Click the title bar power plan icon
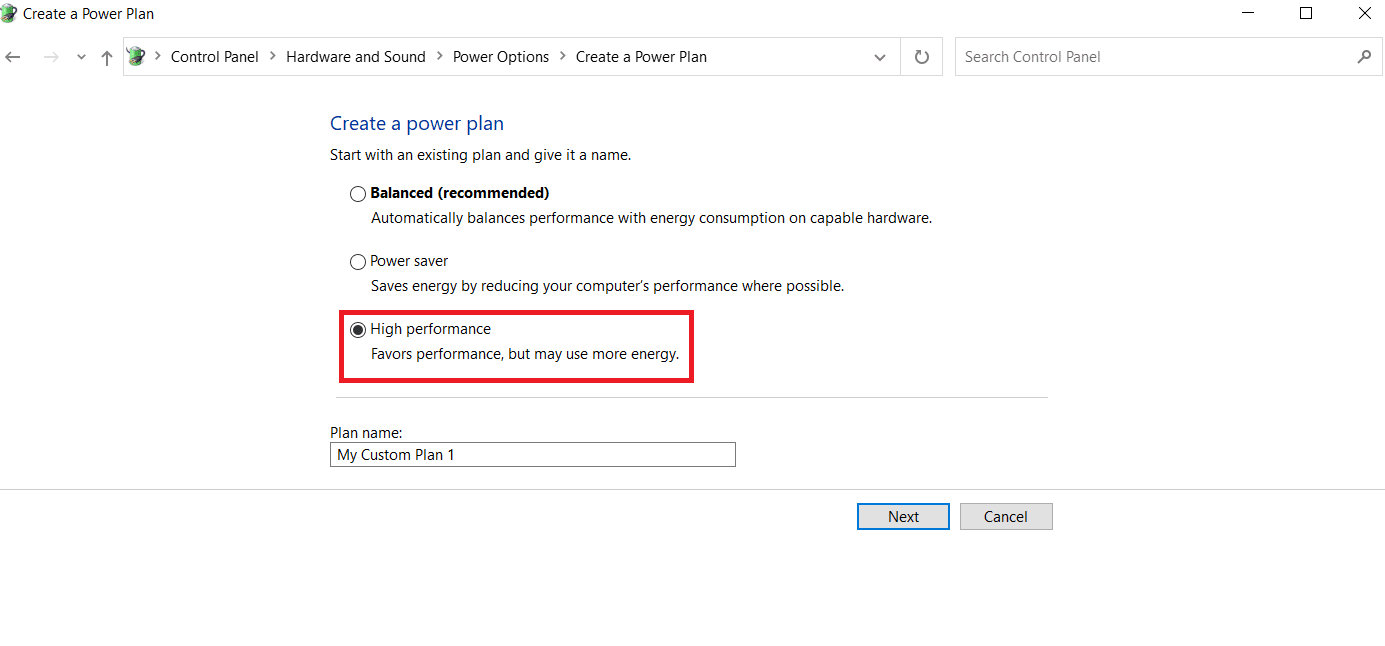 click(x=9, y=14)
